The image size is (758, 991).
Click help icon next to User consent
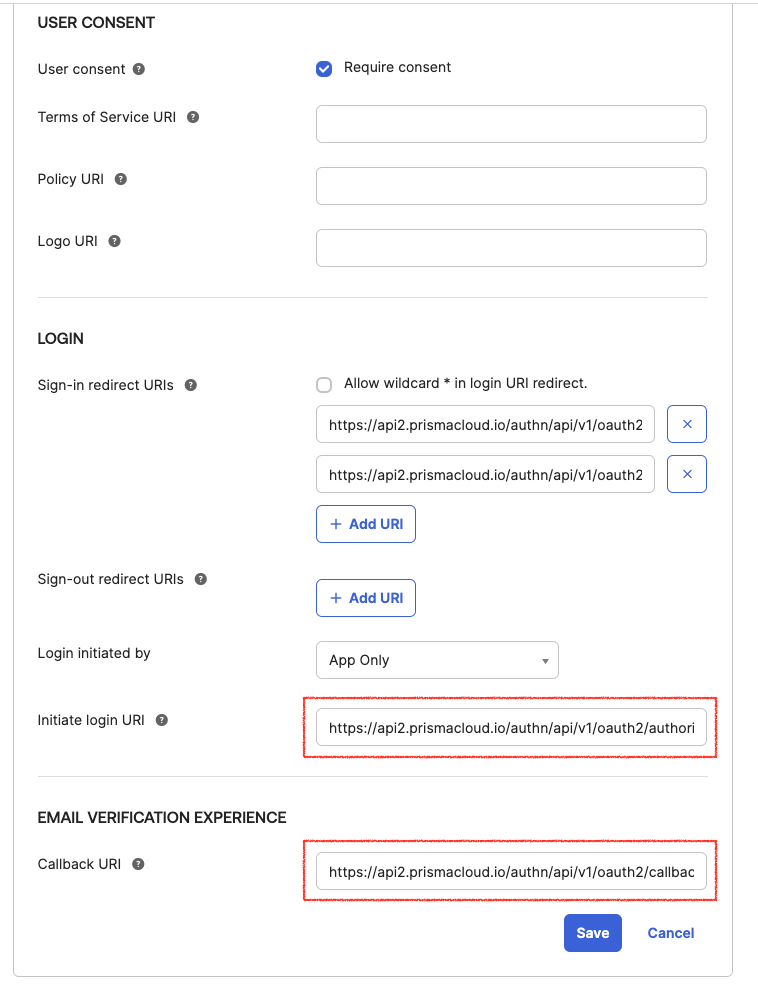[x=139, y=69]
